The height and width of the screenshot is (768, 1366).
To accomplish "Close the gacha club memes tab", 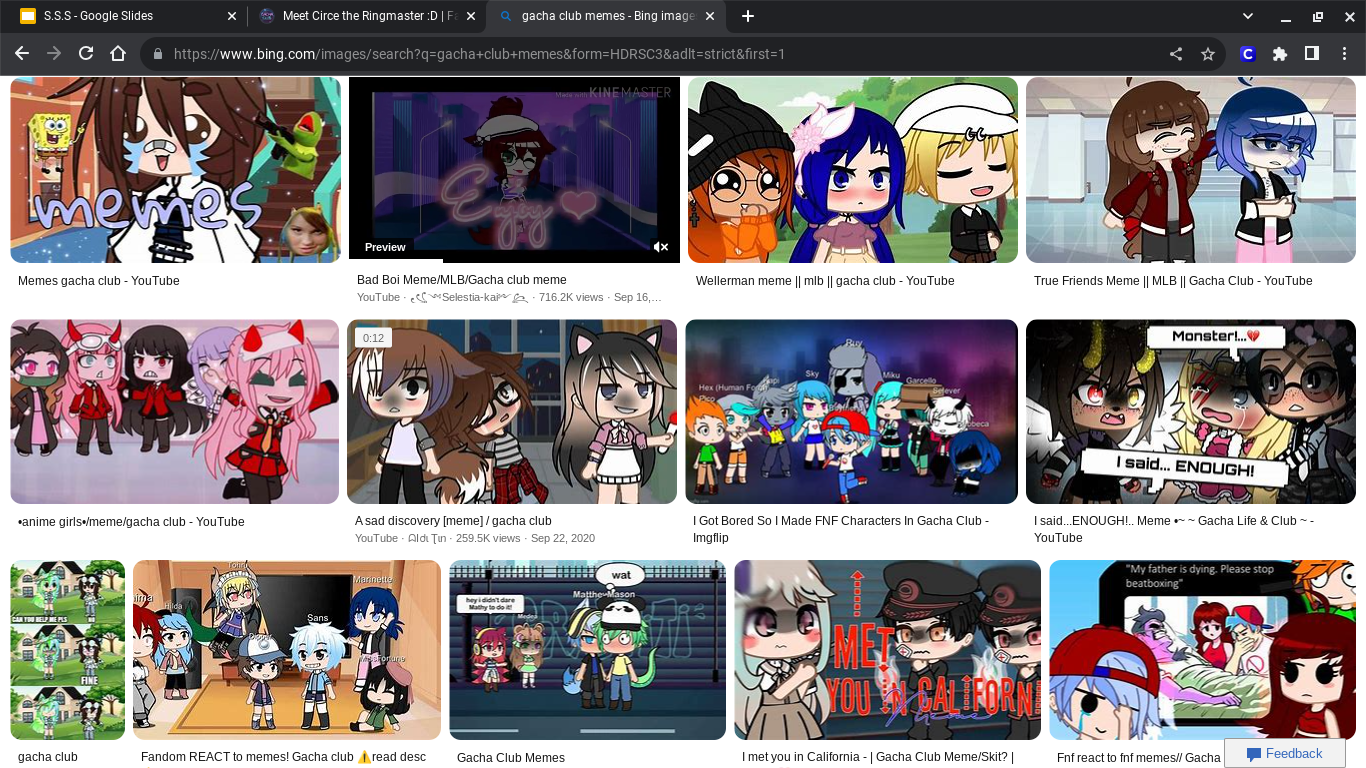I will [x=710, y=16].
